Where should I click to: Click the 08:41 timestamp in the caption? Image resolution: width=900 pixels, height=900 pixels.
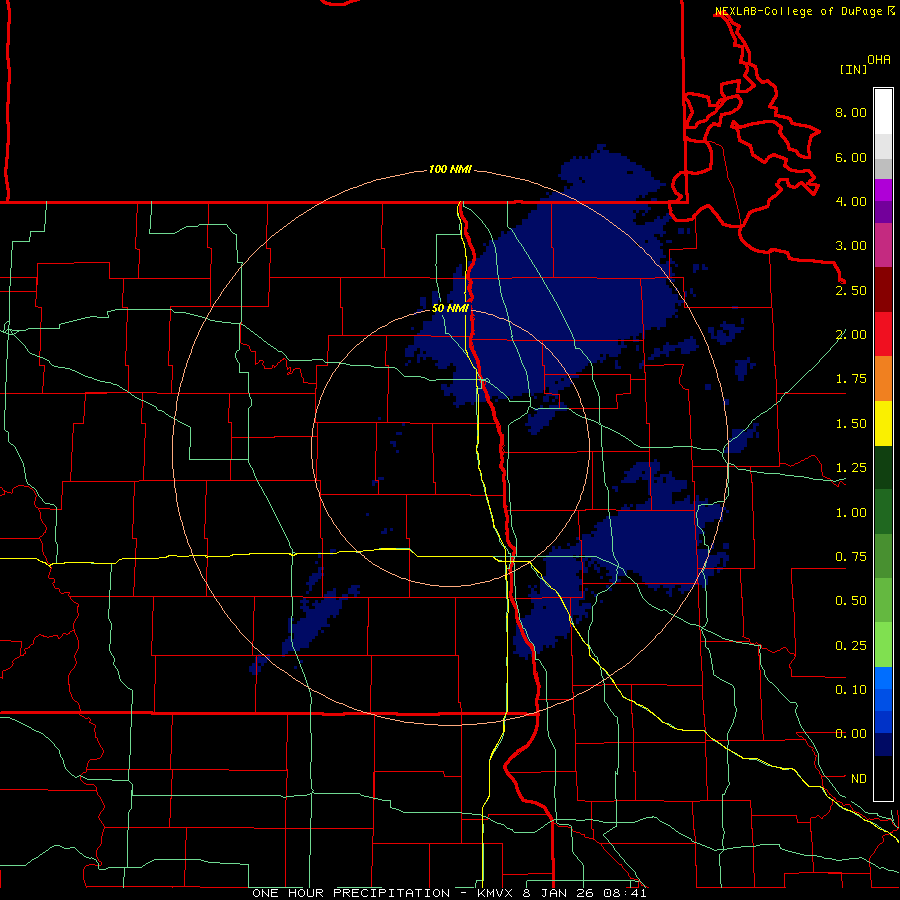click(x=625, y=893)
